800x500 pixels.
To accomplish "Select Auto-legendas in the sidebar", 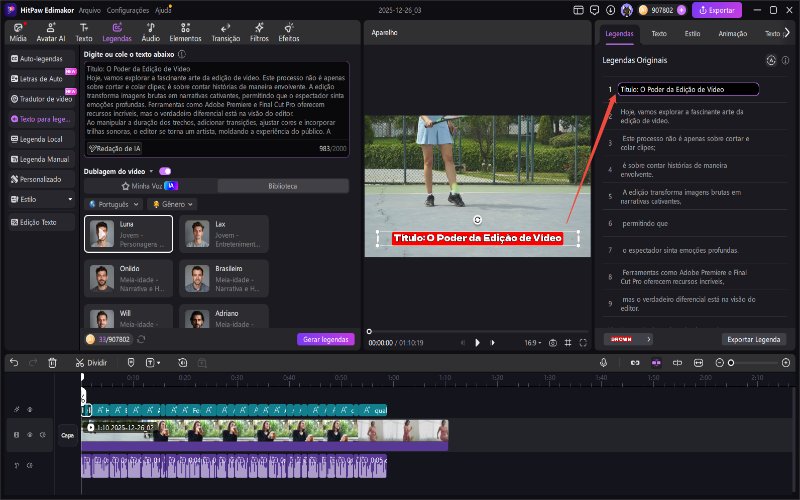I will 41,59.
